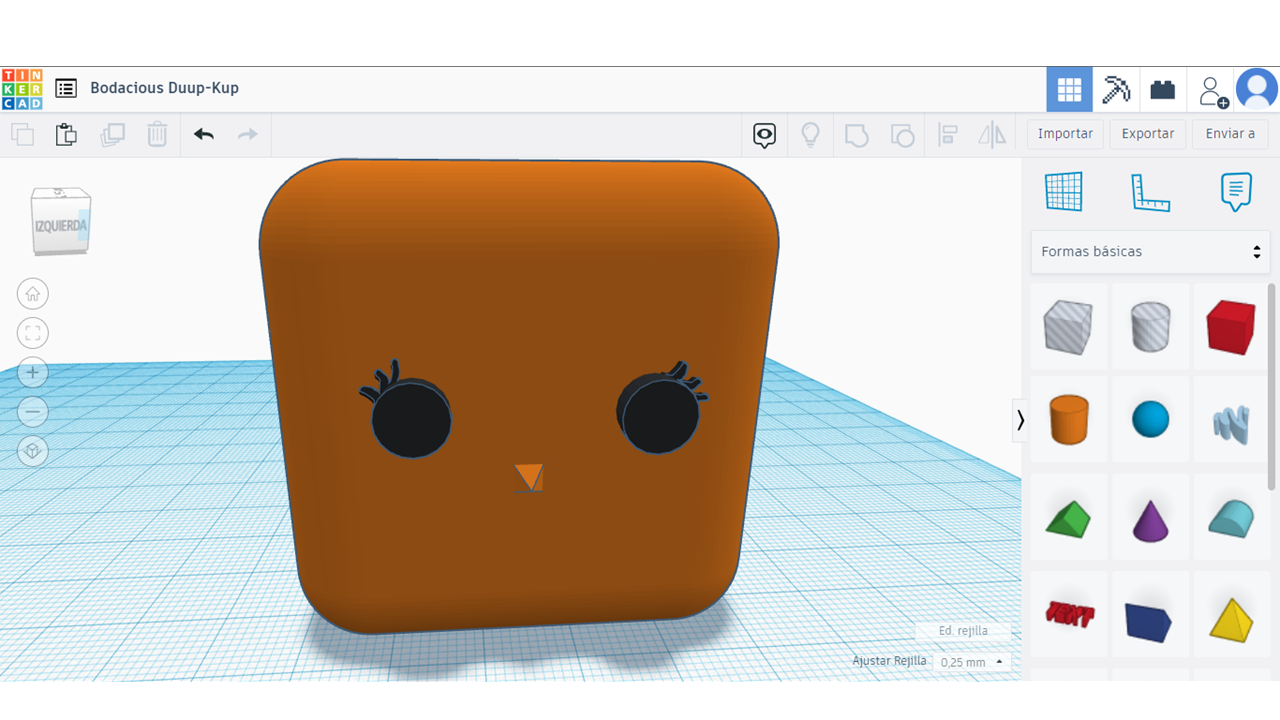Open the Ajustar Rejilla 0,25 mm dropdown
The width and height of the screenshot is (1280, 720).
[971, 662]
